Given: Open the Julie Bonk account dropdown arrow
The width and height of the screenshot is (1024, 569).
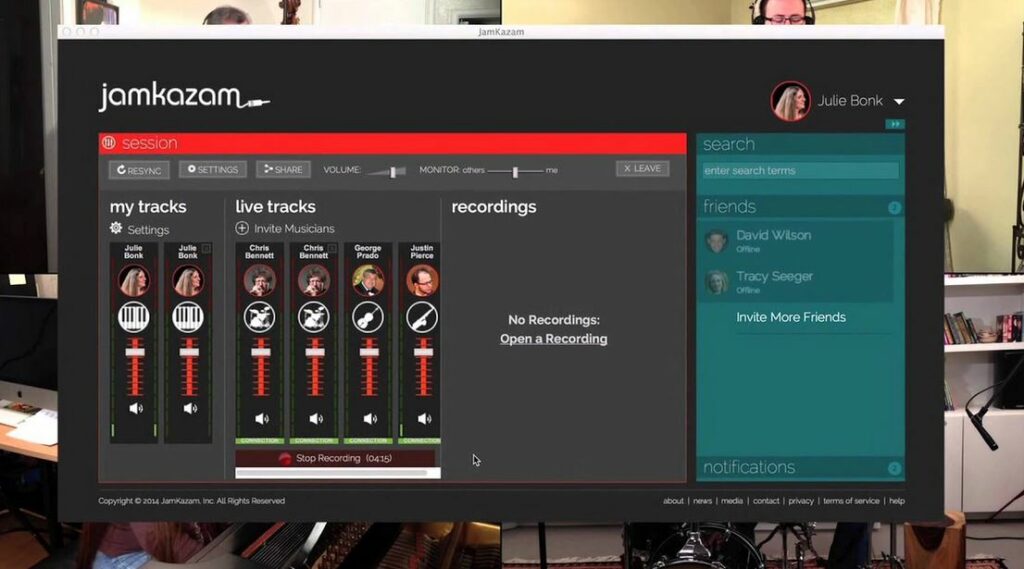Looking at the screenshot, I should tap(899, 102).
